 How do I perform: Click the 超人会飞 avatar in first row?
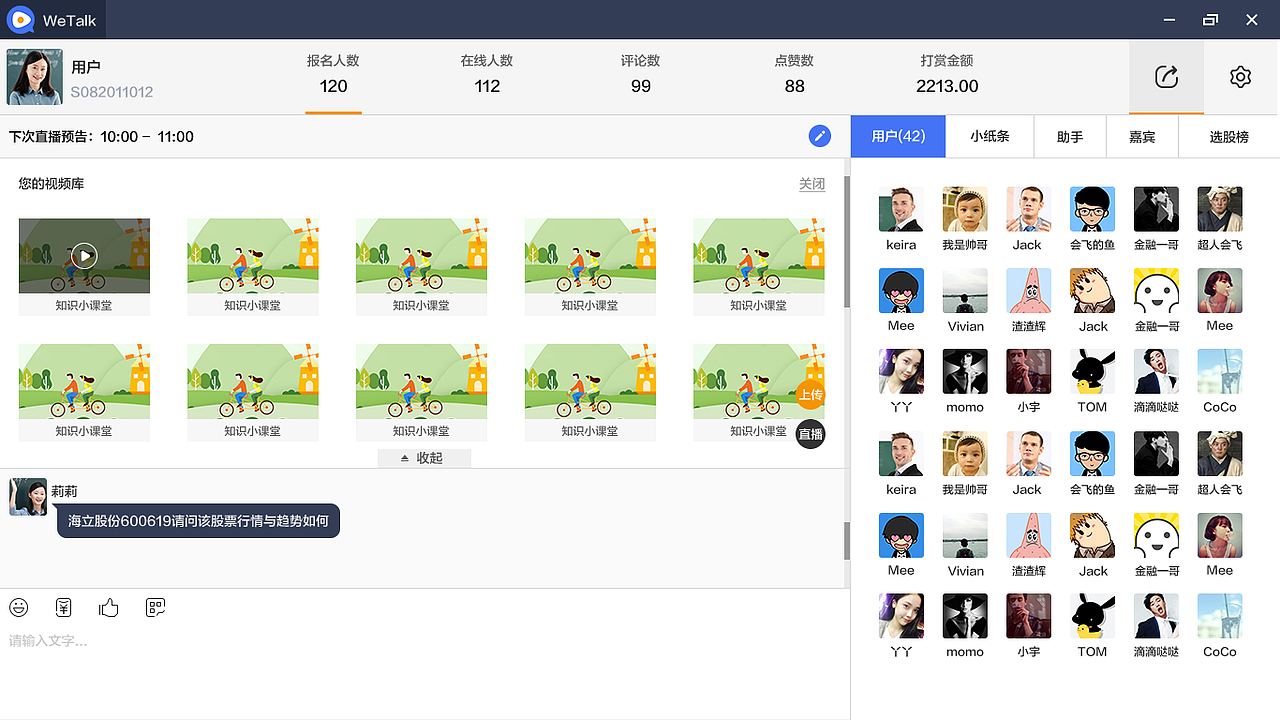point(1220,209)
